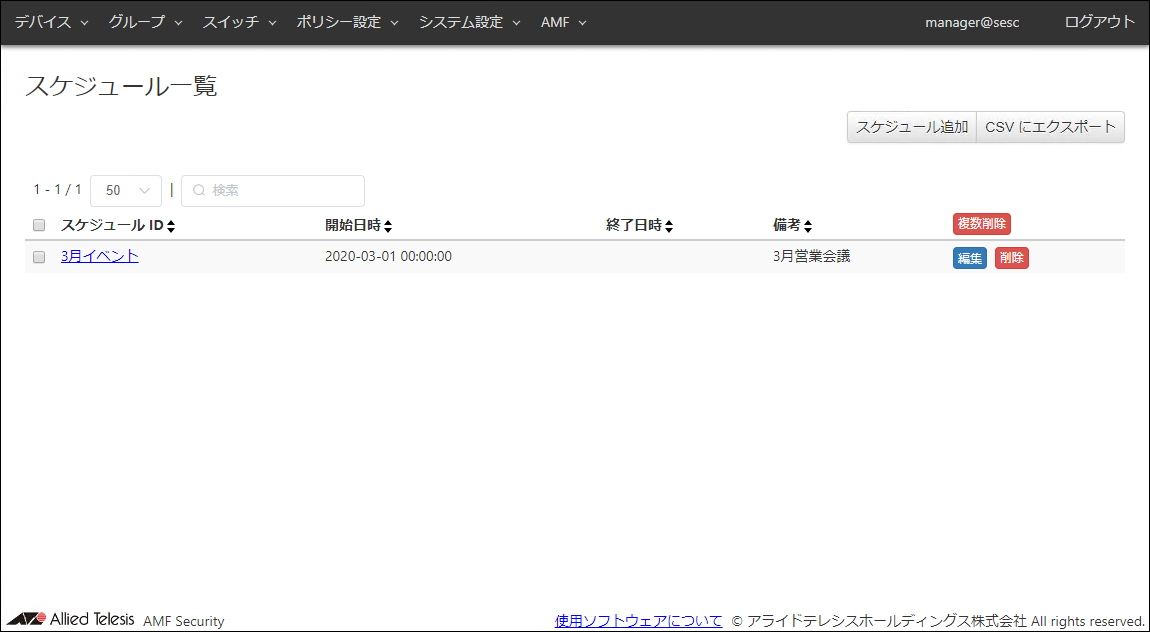The height and width of the screenshot is (632, 1150).
Task: Edit the 3月イベント schedule with 編集
Action: pyautogui.click(x=969, y=258)
